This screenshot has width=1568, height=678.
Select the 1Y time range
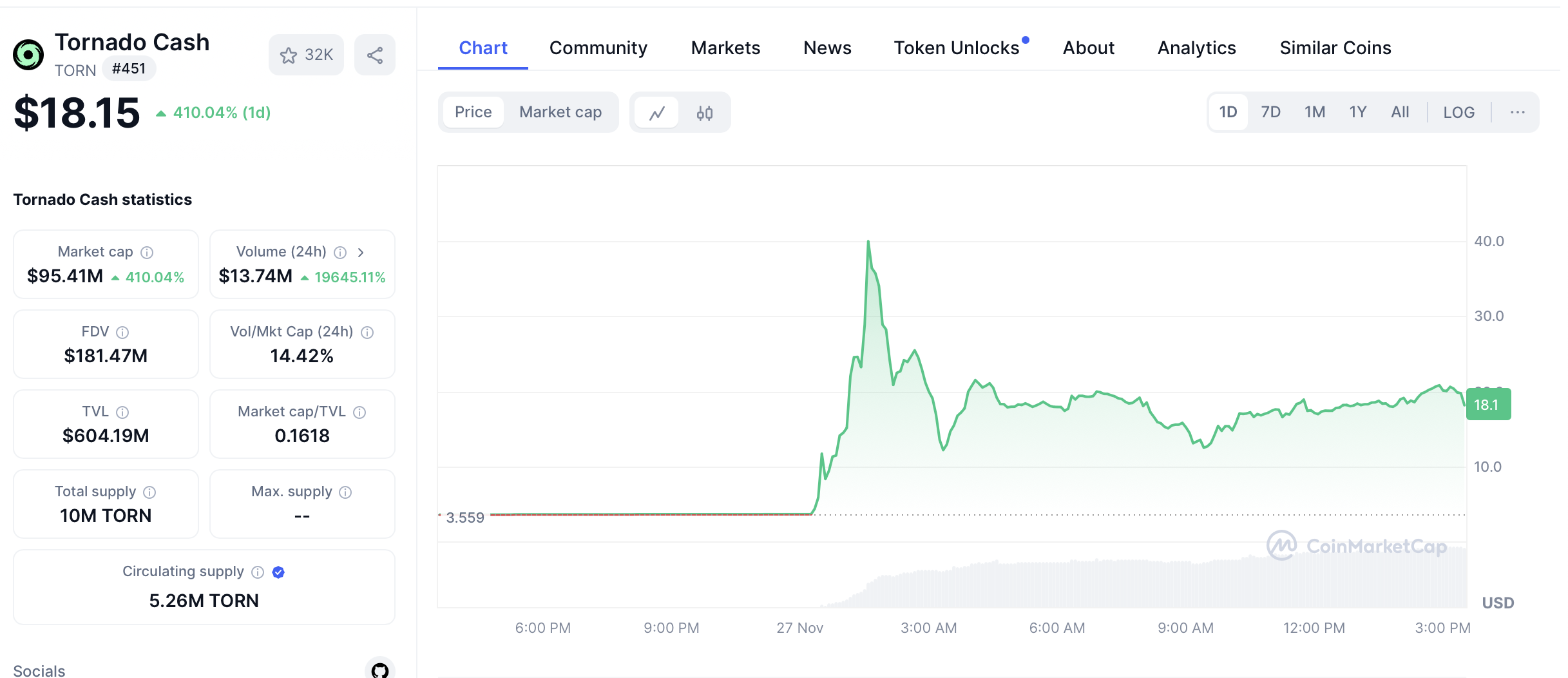click(x=1358, y=112)
